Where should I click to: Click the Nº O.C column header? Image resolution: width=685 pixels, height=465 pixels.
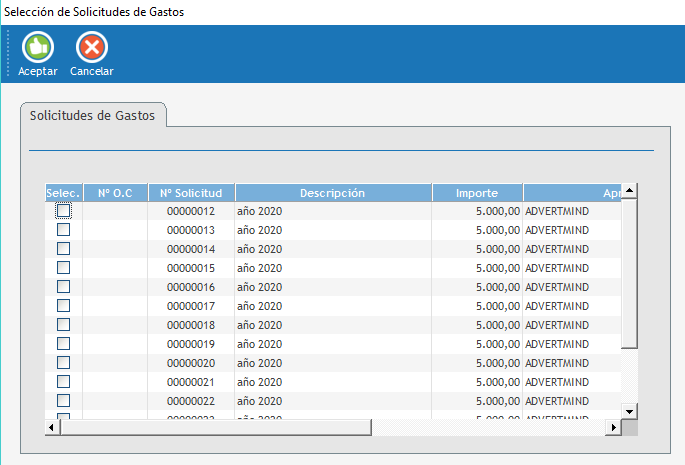point(115,193)
